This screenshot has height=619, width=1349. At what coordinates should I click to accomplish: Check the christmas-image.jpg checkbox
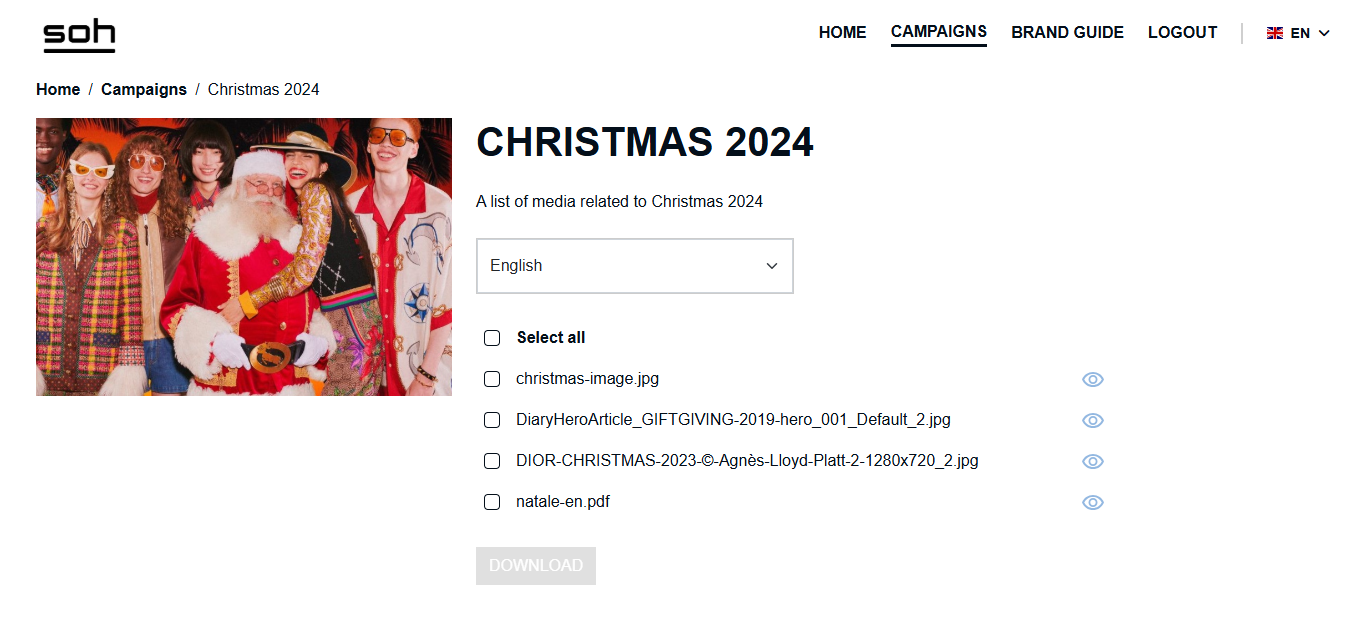[x=492, y=379]
